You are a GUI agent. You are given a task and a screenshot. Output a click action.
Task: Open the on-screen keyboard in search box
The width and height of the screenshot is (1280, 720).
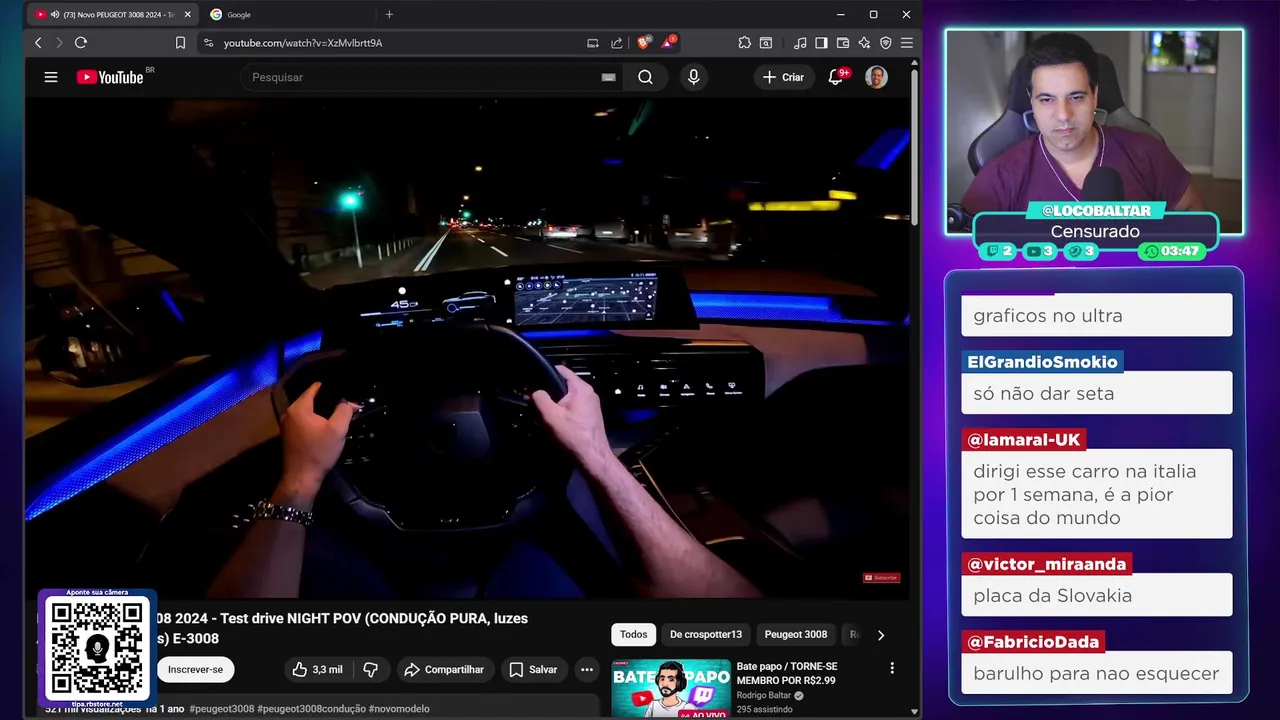608,77
